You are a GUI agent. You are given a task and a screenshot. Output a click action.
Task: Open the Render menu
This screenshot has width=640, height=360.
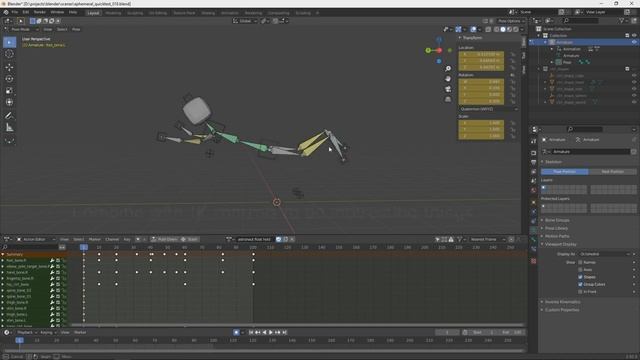40,12
